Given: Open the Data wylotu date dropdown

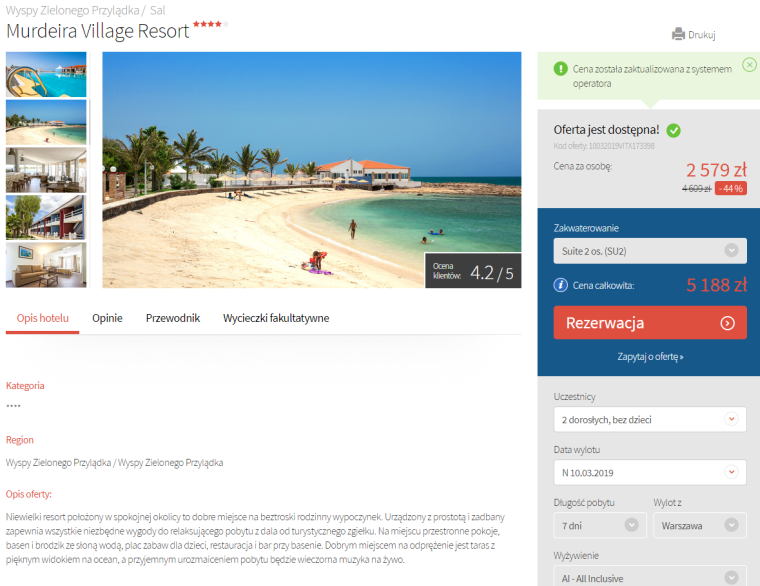Looking at the screenshot, I should pyautogui.click(x=649, y=473).
